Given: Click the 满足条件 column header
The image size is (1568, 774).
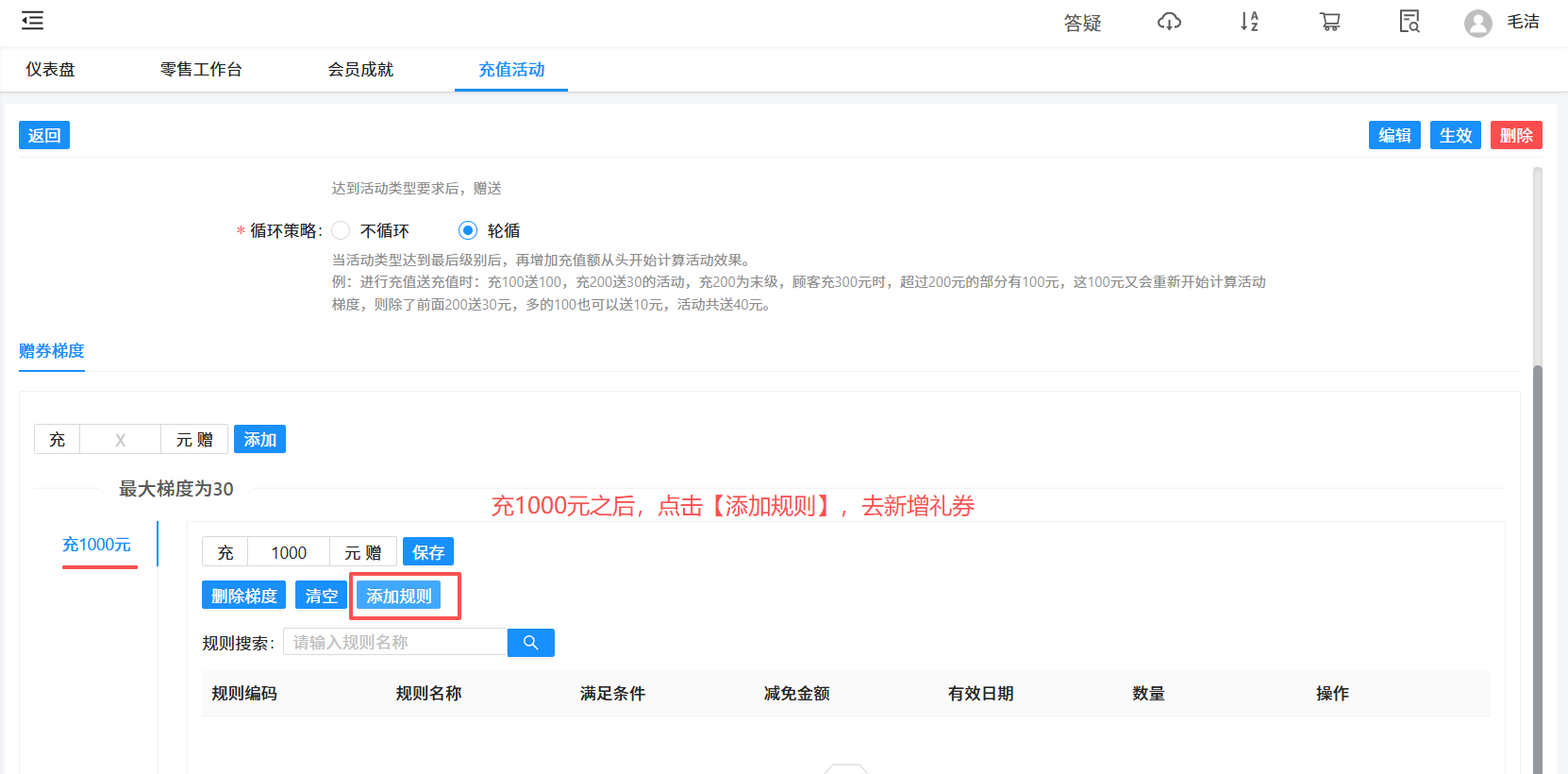Looking at the screenshot, I should pyautogui.click(x=612, y=694).
